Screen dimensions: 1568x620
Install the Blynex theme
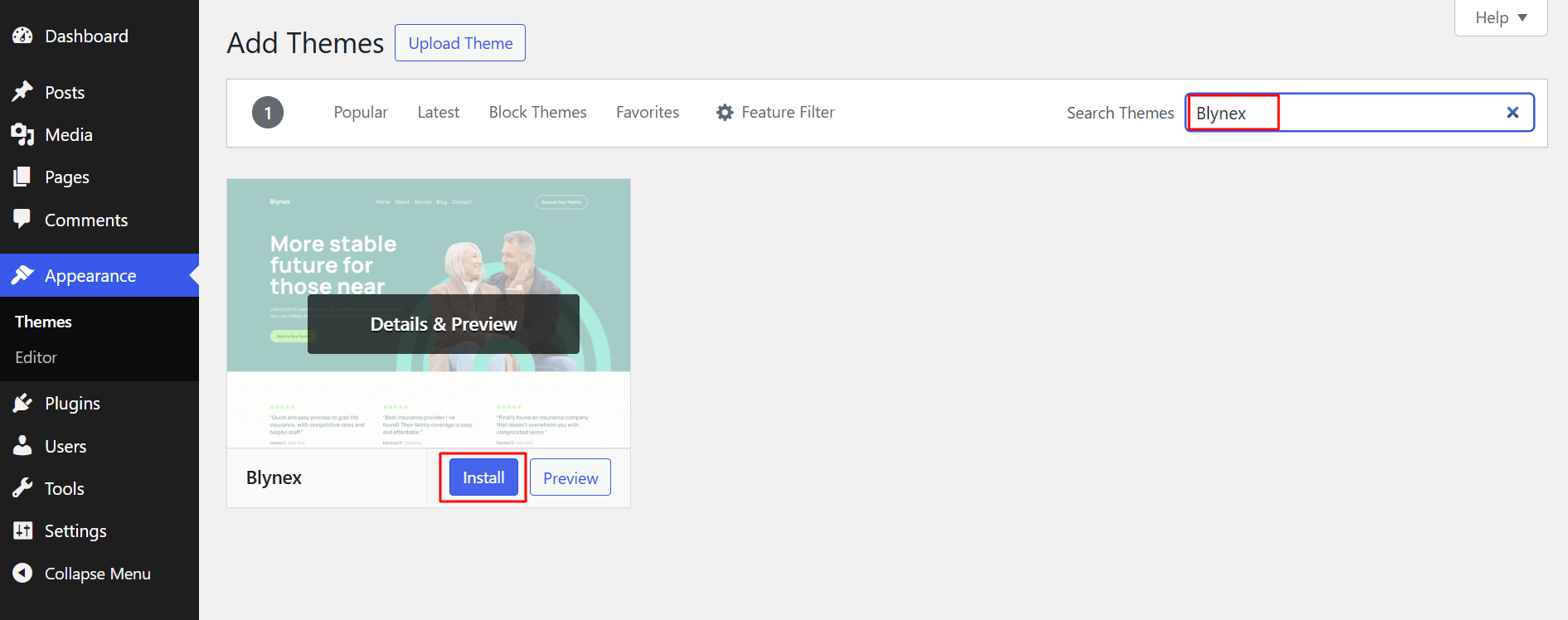pyautogui.click(x=483, y=477)
